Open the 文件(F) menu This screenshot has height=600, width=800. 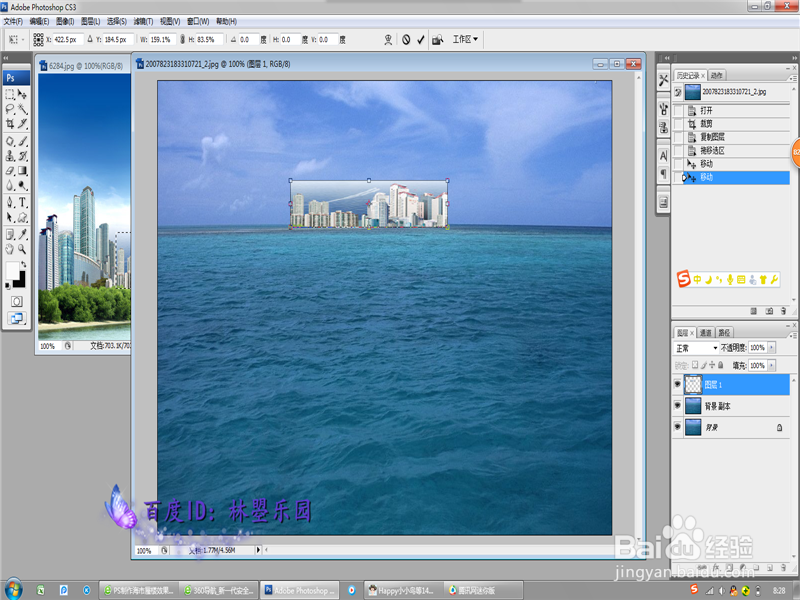click(13, 21)
